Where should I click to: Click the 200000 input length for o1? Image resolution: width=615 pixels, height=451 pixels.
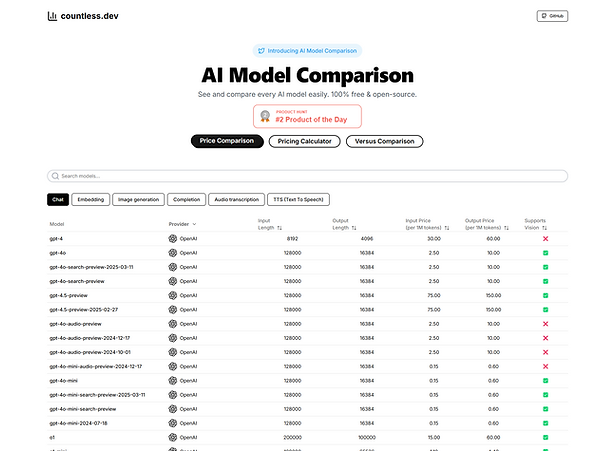point(293,437)
